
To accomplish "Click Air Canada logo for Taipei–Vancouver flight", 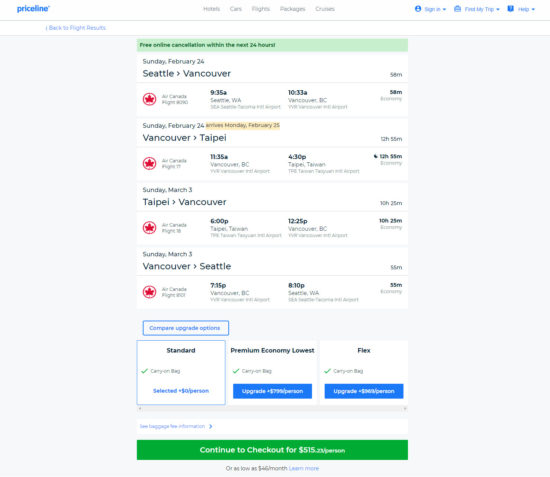I will click(x=149, y=228).
